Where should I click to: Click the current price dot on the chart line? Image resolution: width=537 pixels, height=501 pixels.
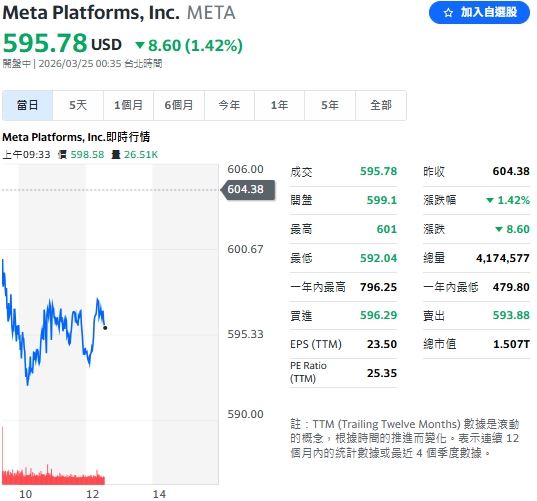pos(105,328)
